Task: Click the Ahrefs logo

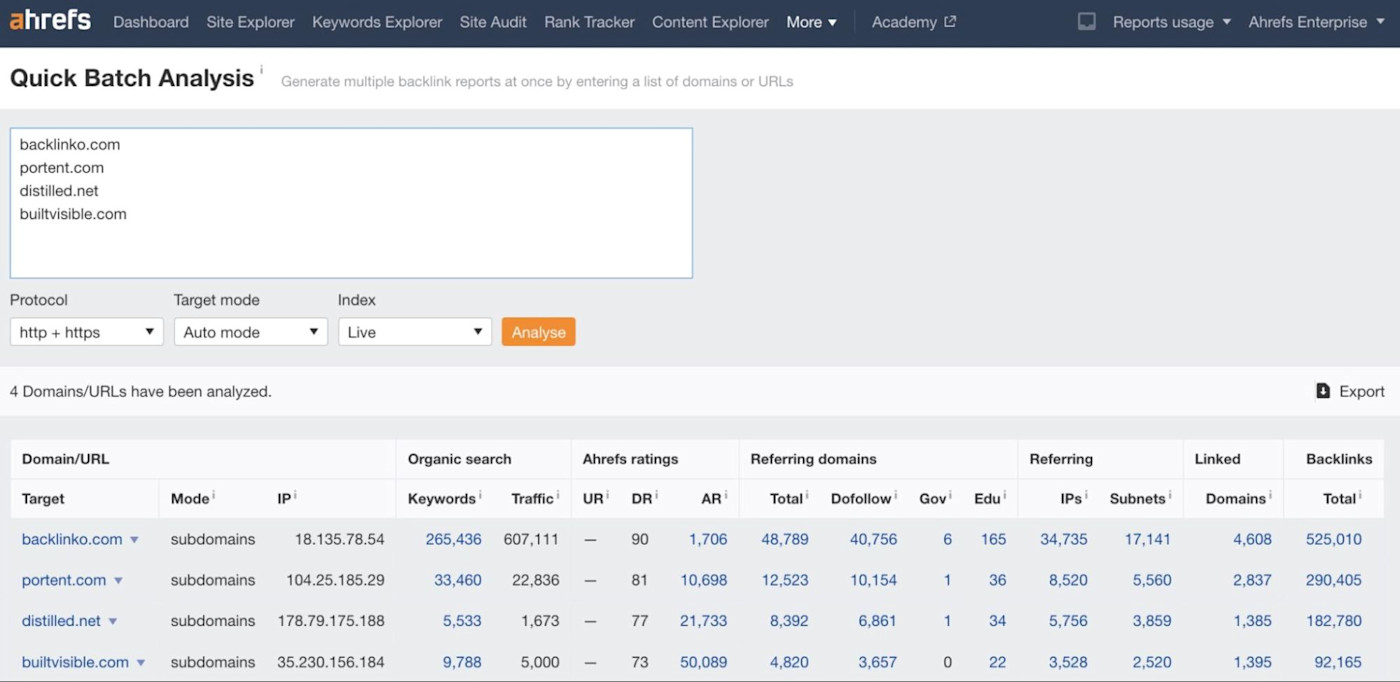Action: [x=50, y=20]
